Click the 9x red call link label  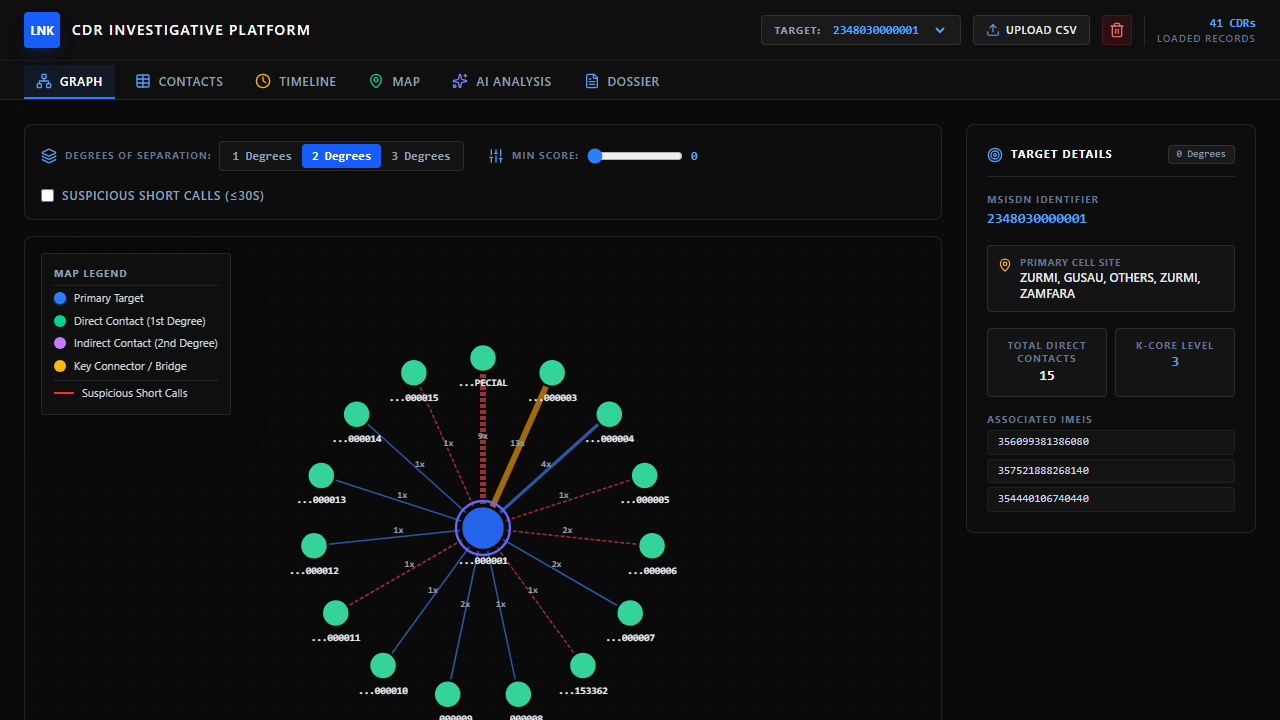483,436
